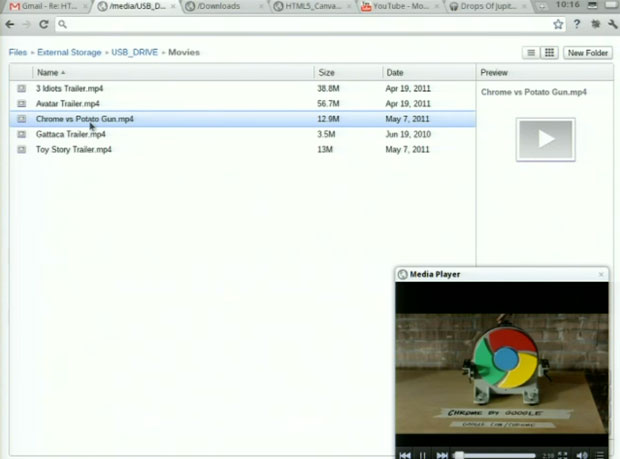This screenshot has width=620, height=459.
Task: Click video file icon beside Avatar Trailer
Action: 21,104
